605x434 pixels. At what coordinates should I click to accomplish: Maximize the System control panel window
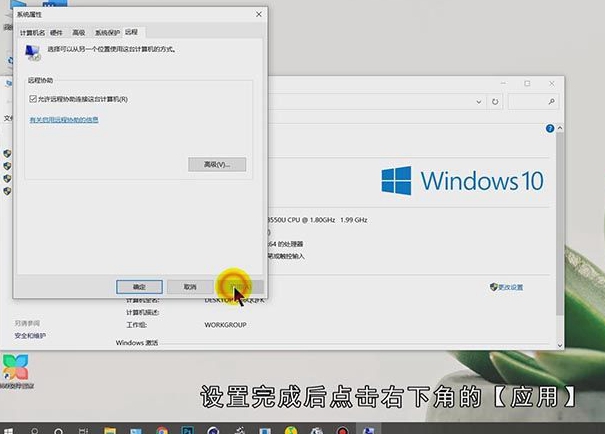(x=527, y=83)
